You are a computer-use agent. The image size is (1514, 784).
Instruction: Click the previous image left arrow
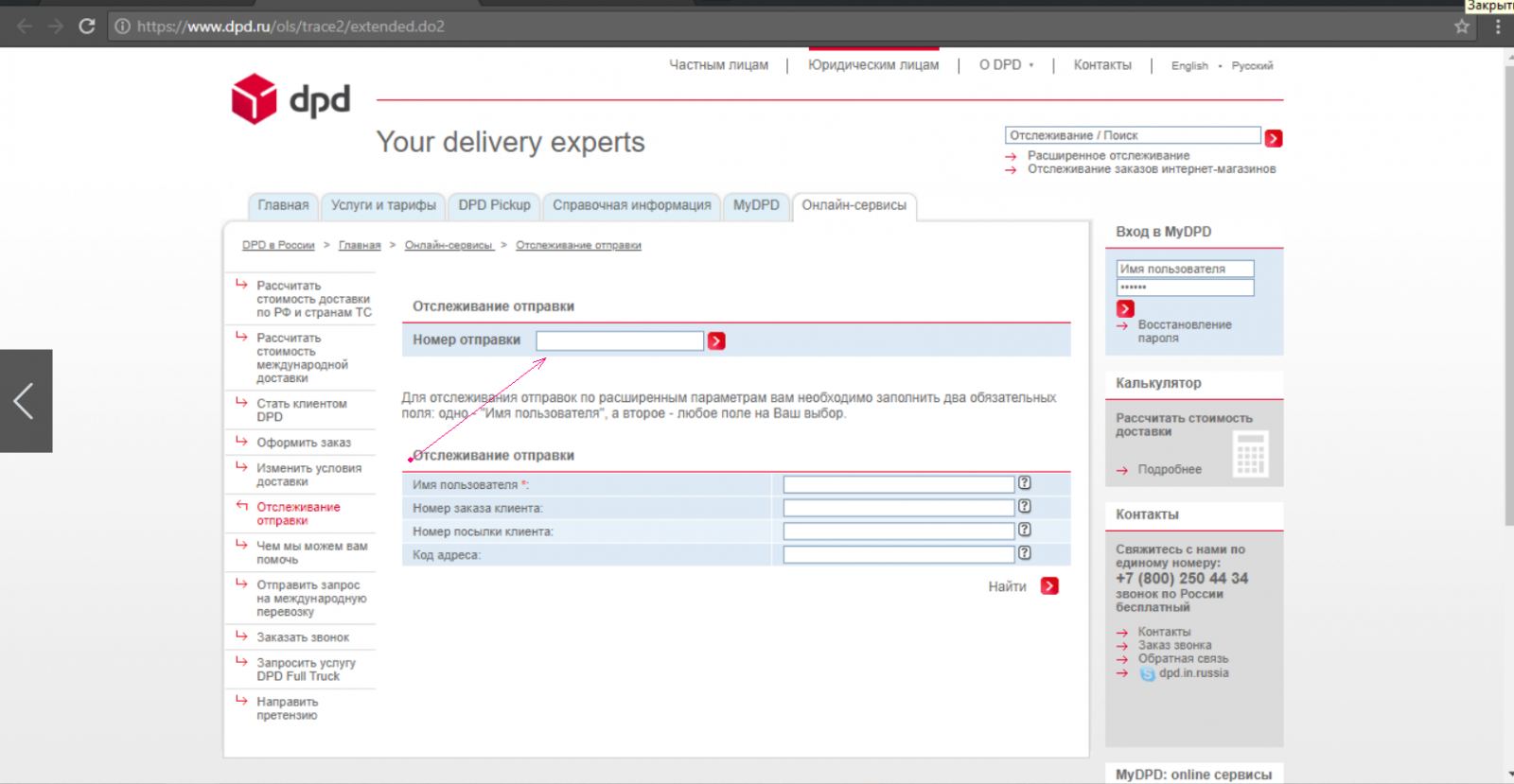click(26, 401)
